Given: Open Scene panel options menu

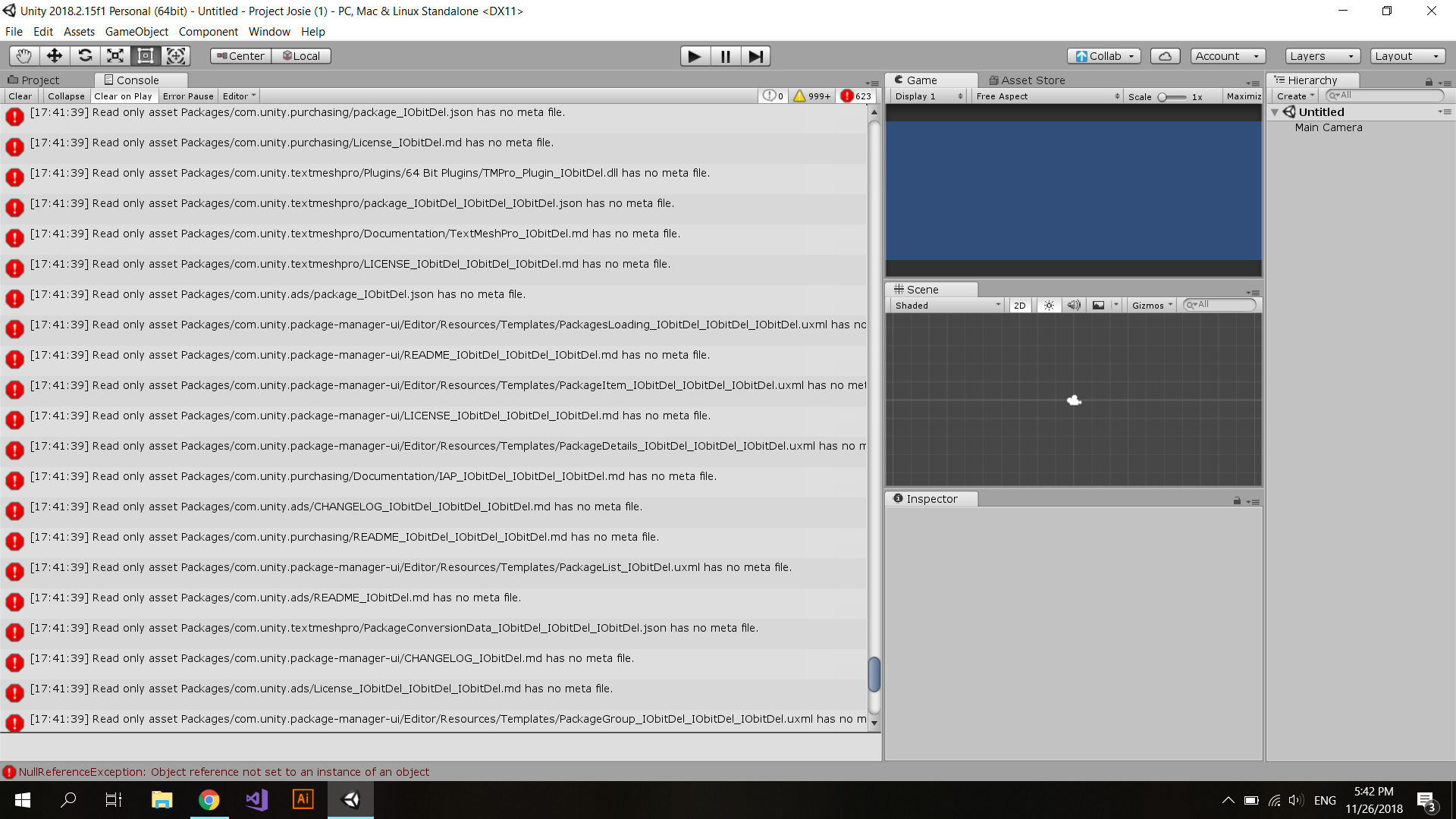Looking at the screenshot, I should tap(1253, 293).
